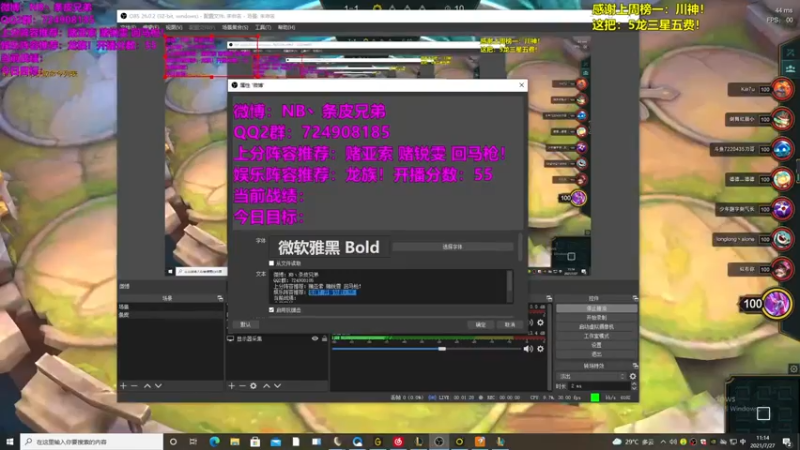Undock the transitions panel via dock icon
This screenshot has width=800, height=450.
point(635,366)
